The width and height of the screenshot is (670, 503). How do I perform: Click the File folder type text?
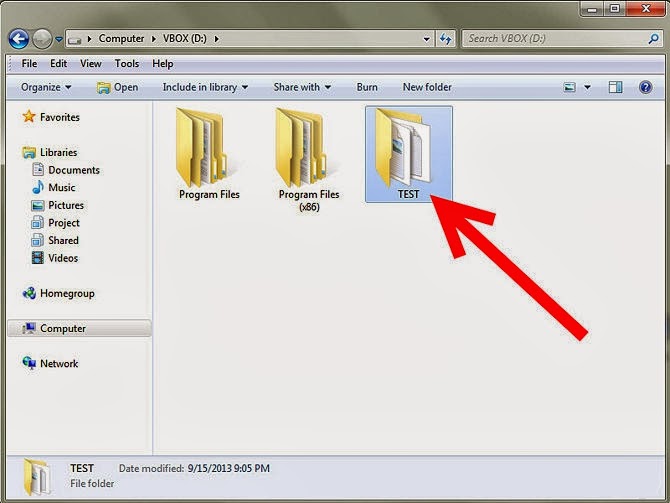92,484
